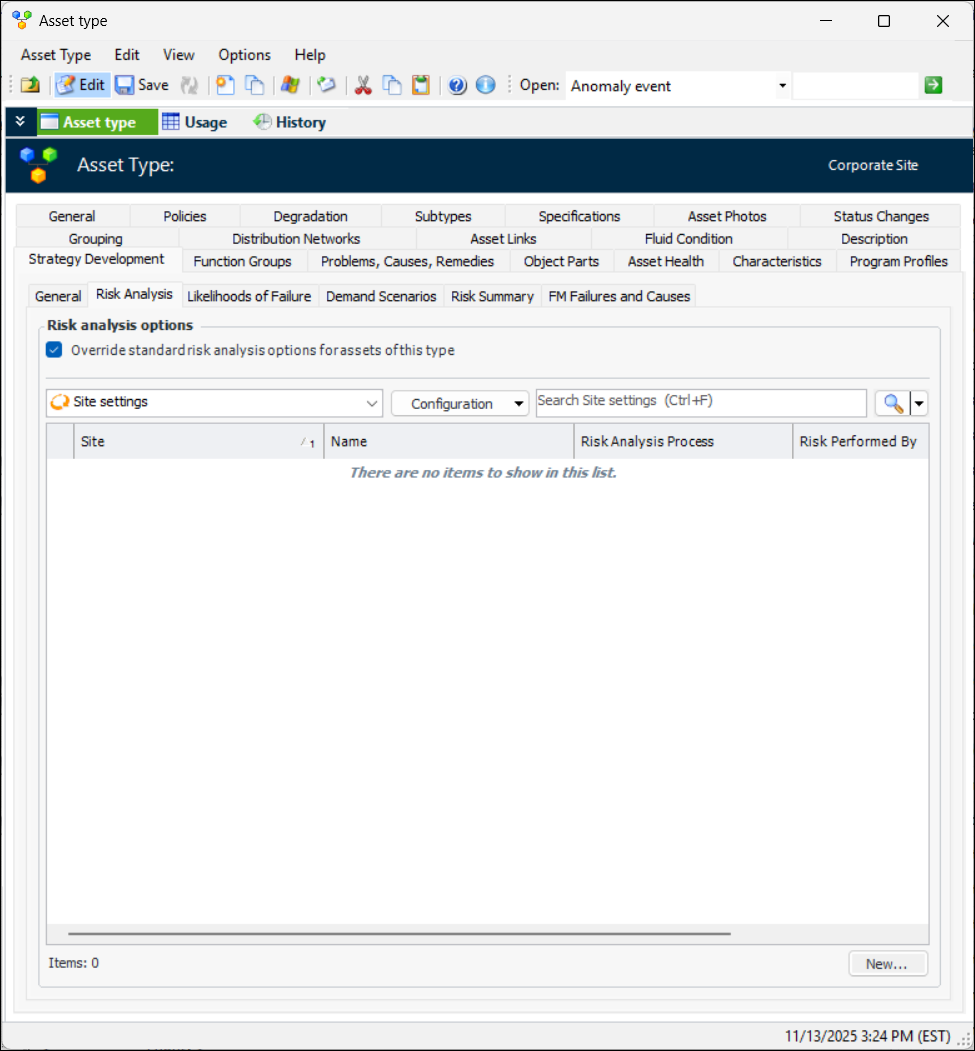Screen dimensions: 975x1051
Task: Expand the search options arrow
Action: [x=919, y=404]
